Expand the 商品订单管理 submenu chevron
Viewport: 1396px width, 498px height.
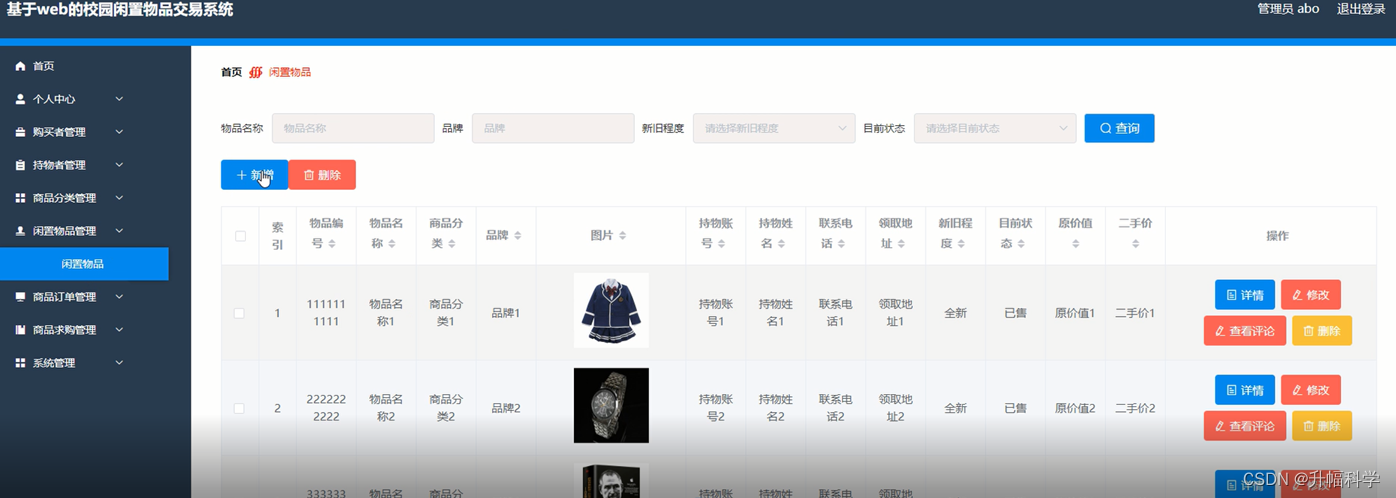(x=119, y=297)
